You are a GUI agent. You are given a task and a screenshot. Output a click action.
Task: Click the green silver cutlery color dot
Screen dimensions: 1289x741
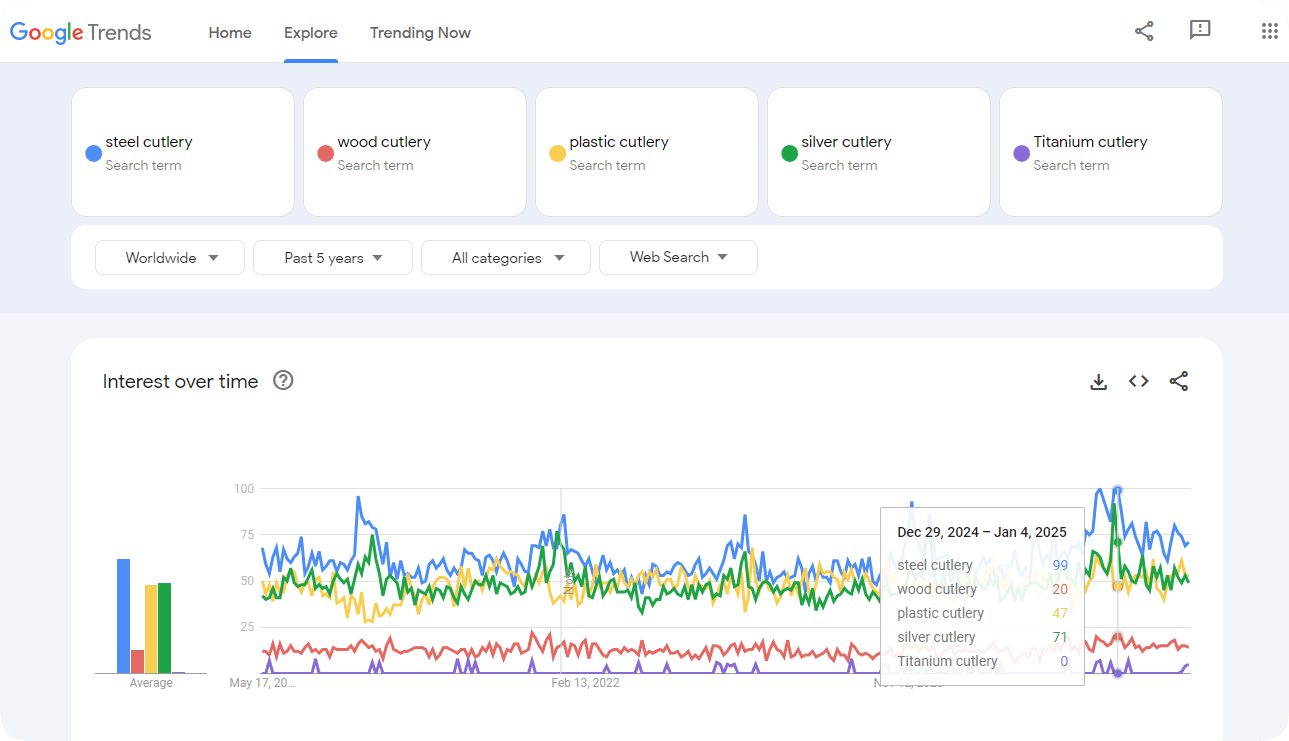click(x=789, y=153)
